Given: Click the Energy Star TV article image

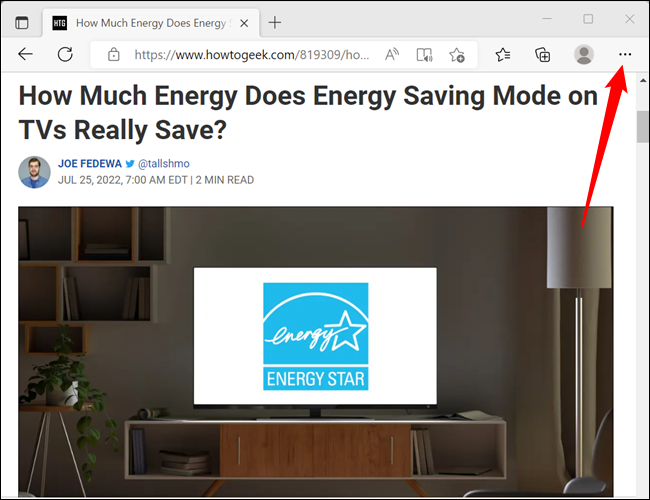Looking at the screenshot, I should click(315, 352).
